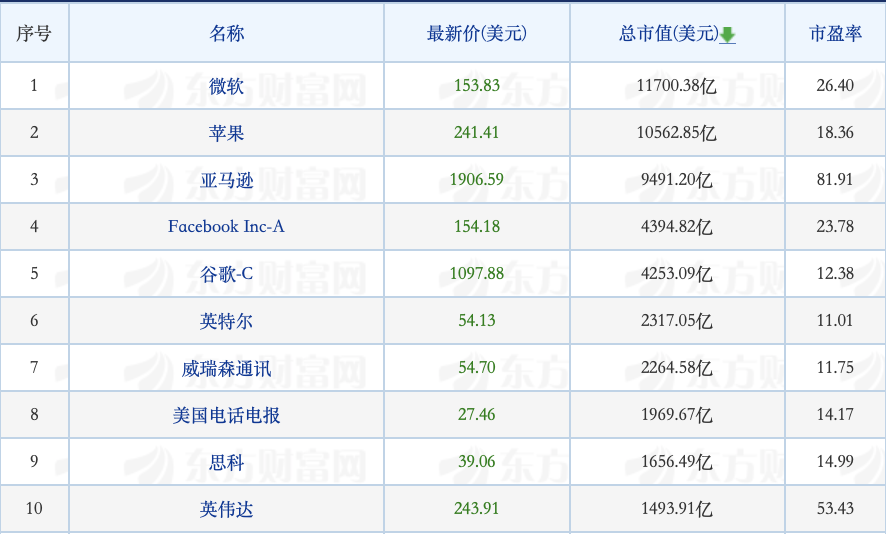This screenshot has width=886, height=534.
Task: Sort by 总市值(美元) column header
Action: 668,33
